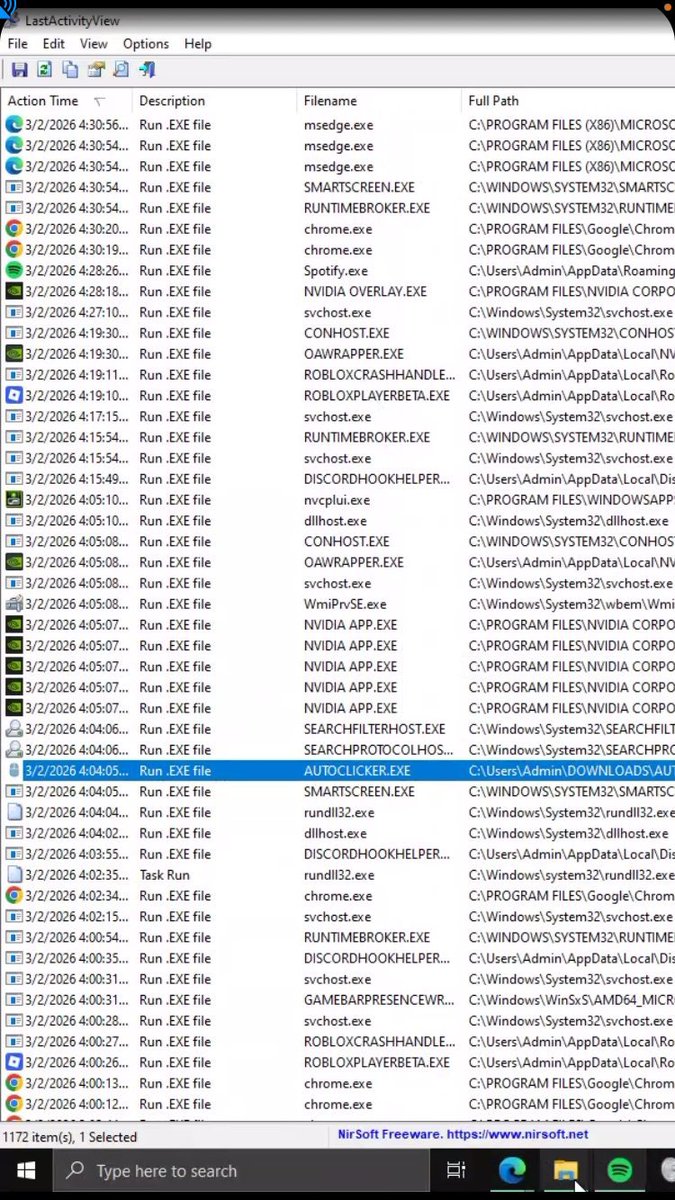Sort by the Action Time column header

[66, 101]
